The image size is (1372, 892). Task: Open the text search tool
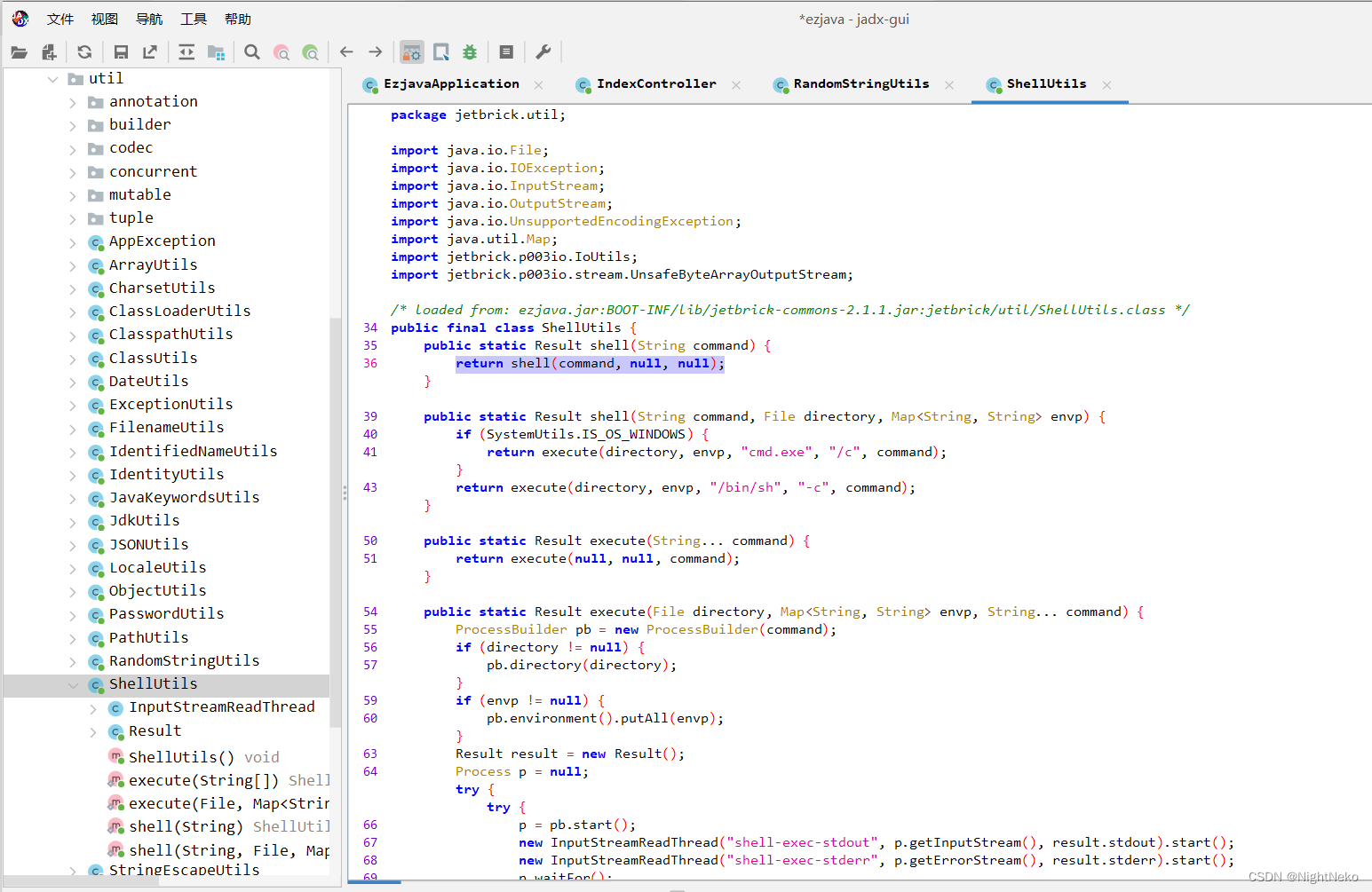[251, 51]
